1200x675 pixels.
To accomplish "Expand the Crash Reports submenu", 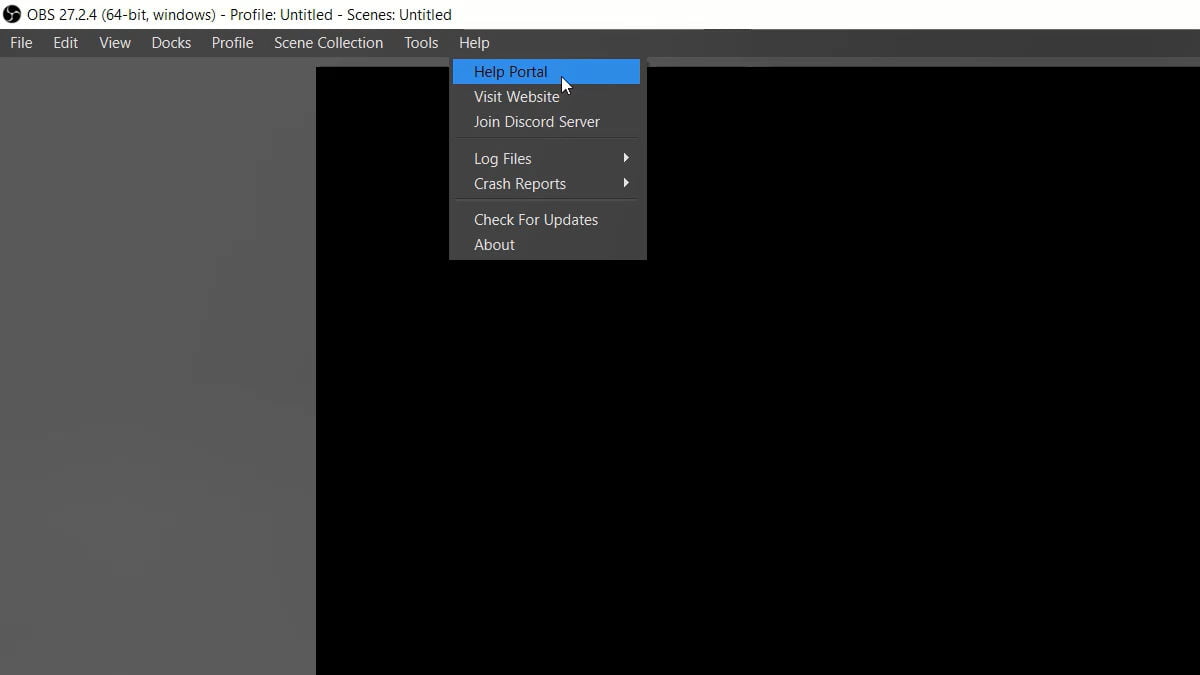I will (546, 184).
